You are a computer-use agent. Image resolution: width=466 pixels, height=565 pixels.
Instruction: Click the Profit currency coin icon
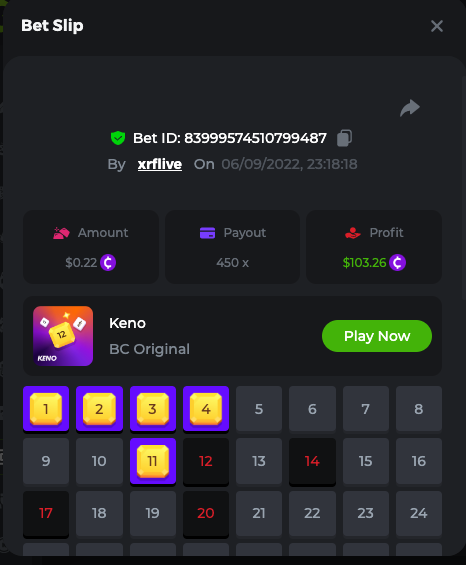click(397, 262)
